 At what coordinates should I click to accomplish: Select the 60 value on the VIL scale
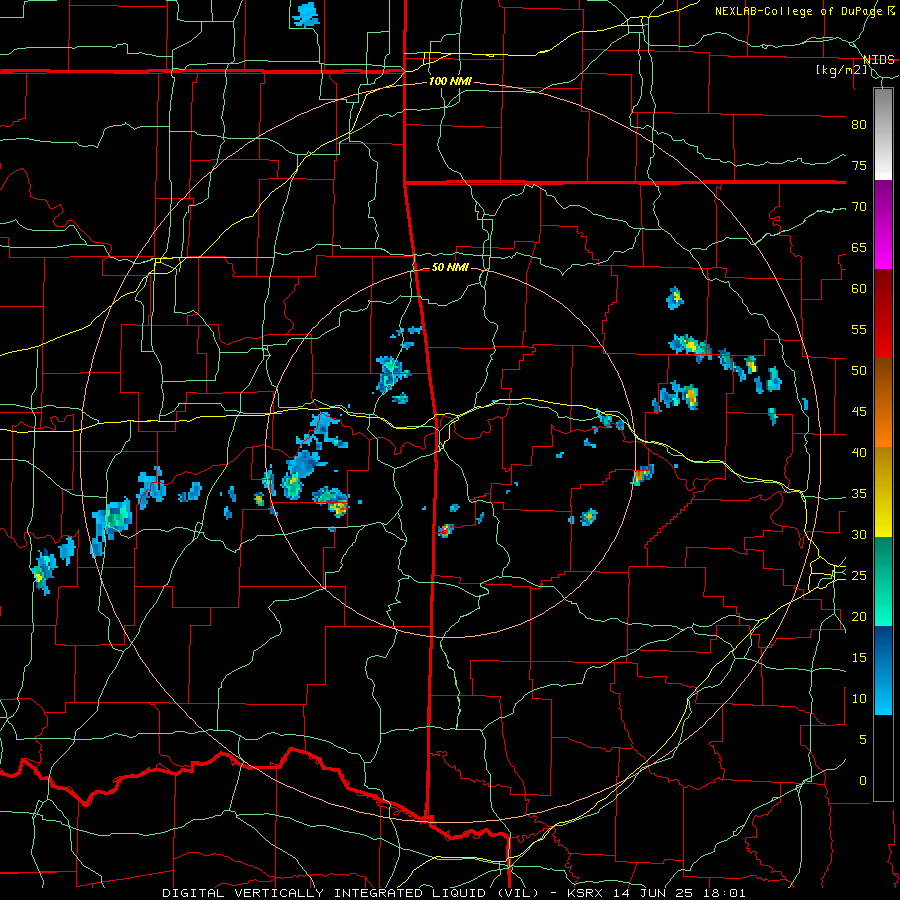[859, 289]
